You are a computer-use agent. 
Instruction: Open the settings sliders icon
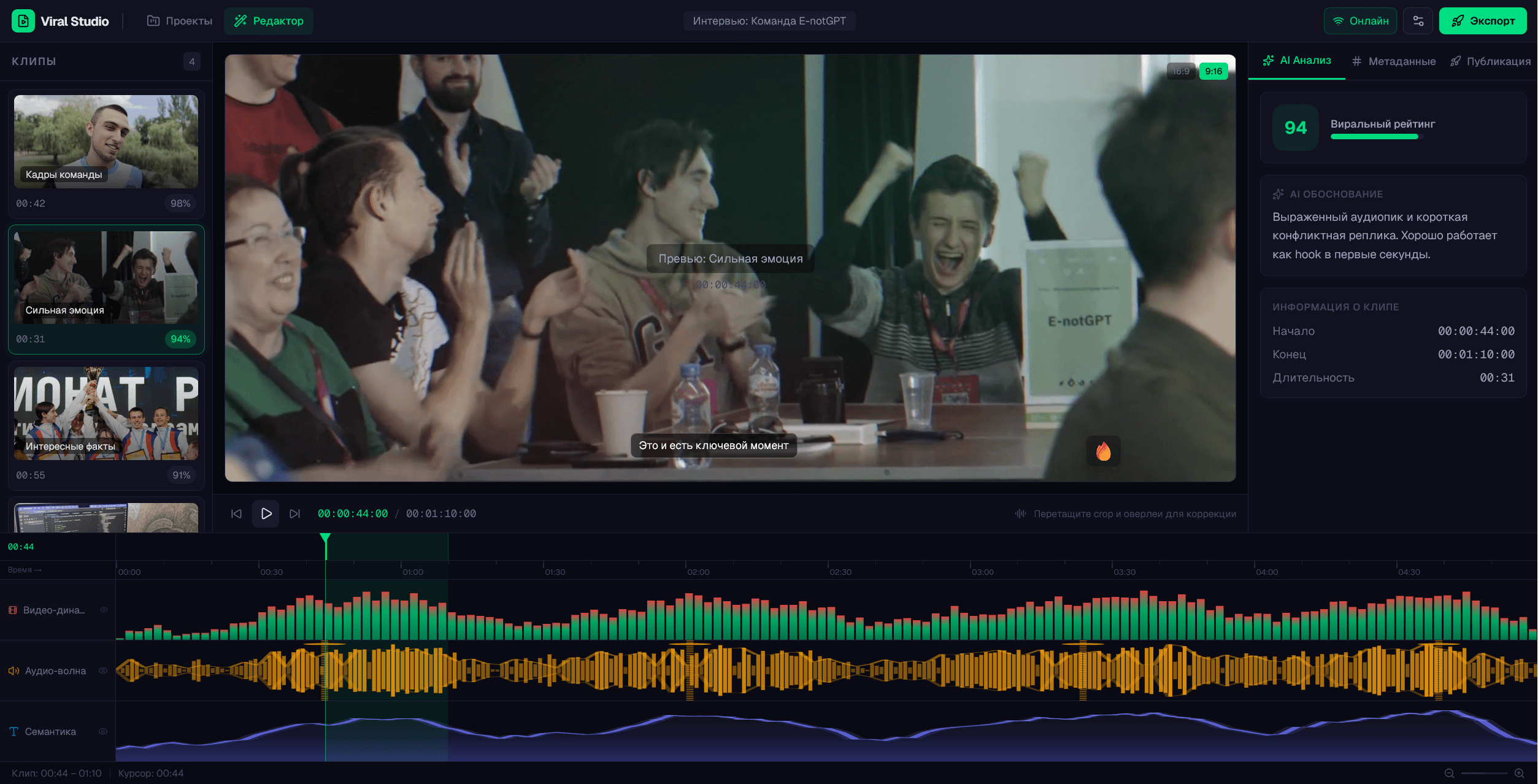1418,21
